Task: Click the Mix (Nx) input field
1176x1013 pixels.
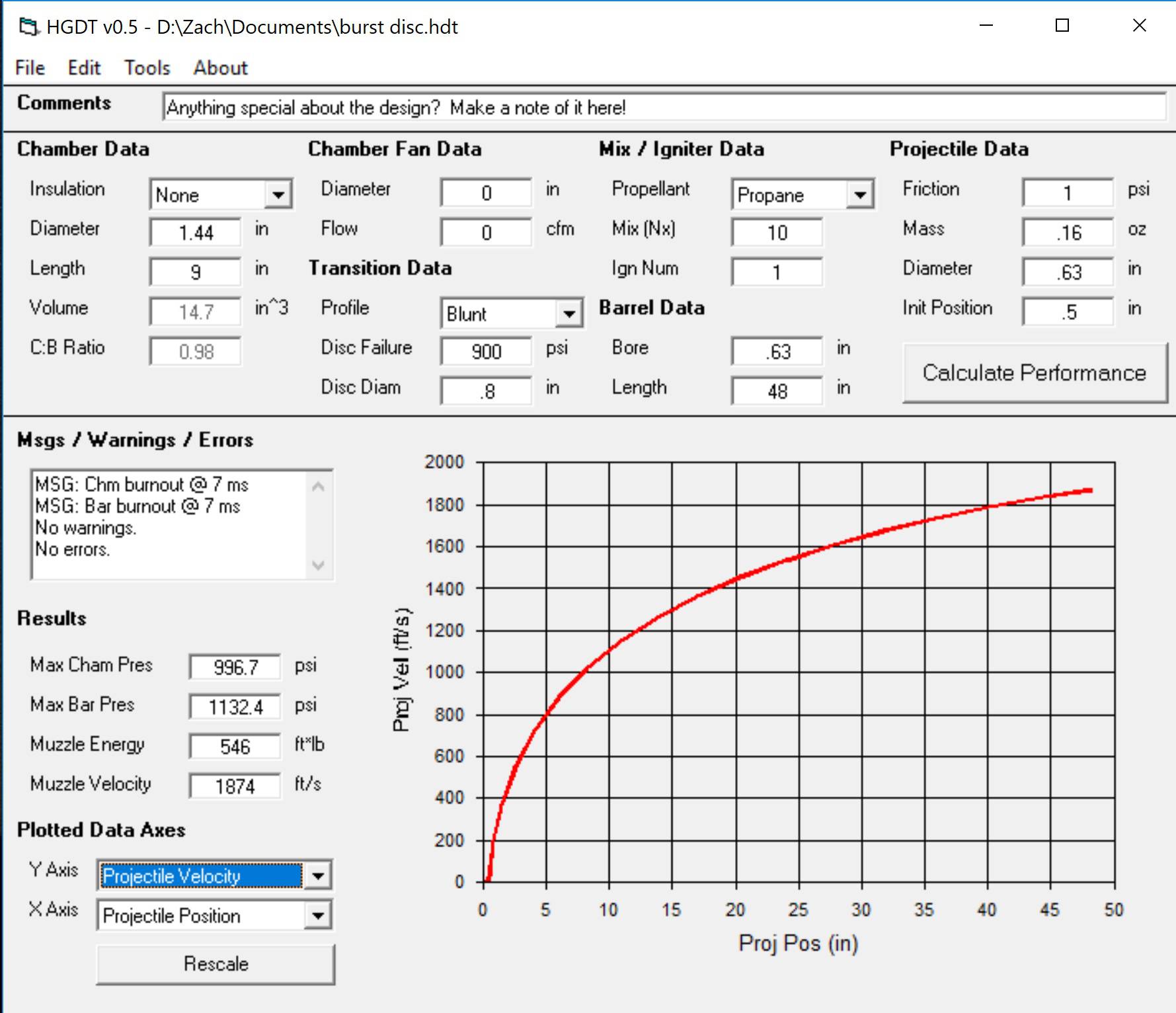Action: pyautogui.click(x=777, y=233)
